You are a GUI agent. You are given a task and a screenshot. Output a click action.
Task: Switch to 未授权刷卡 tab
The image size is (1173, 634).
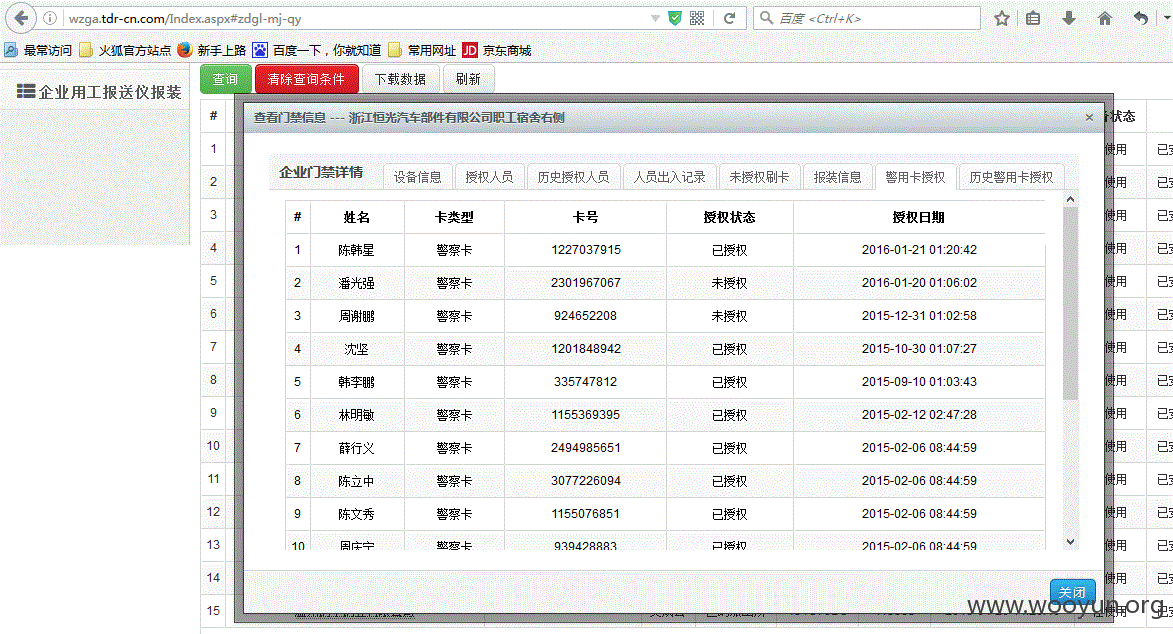[759, 177]
